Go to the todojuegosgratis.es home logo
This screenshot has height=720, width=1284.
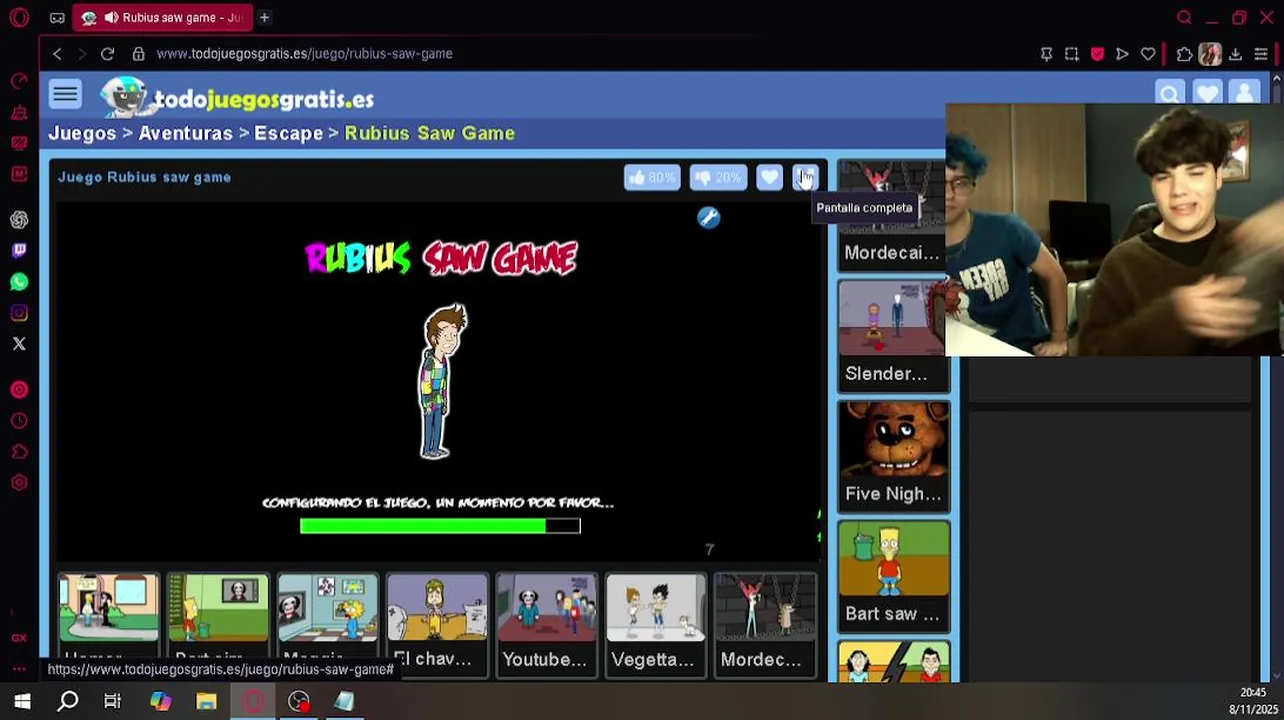point(238,98)
